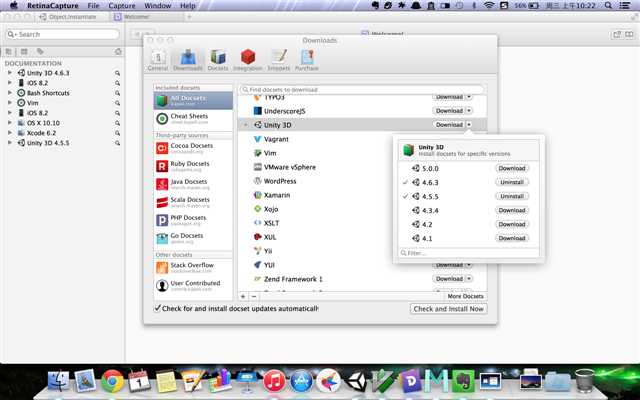Download Unity 3D 5.0.0 docset
This screenshot has width=640, height=400.
pos(512,168)
